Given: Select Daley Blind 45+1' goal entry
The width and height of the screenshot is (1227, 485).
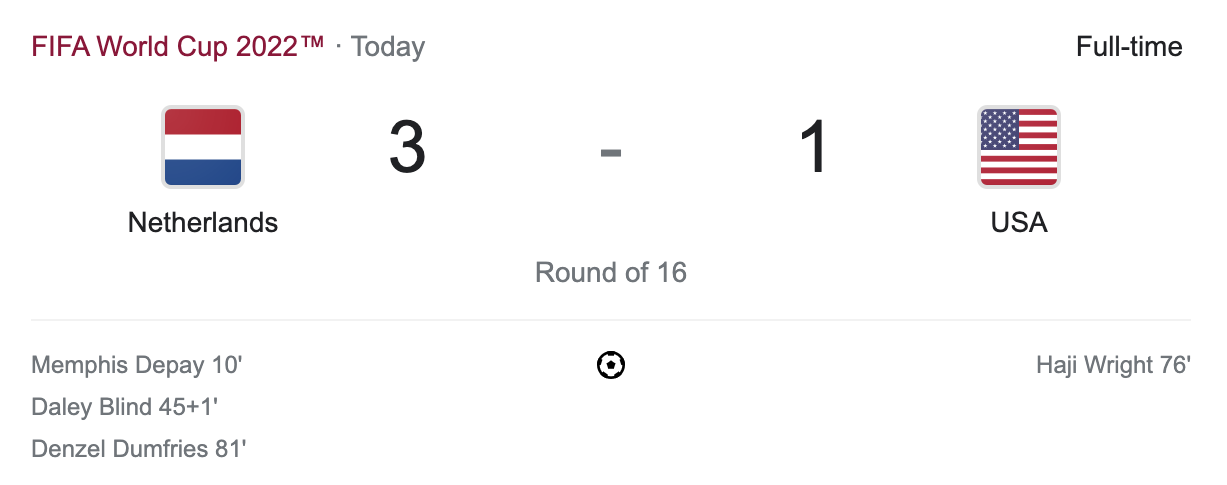Looking at the screenshot, I should coord(125,407).
